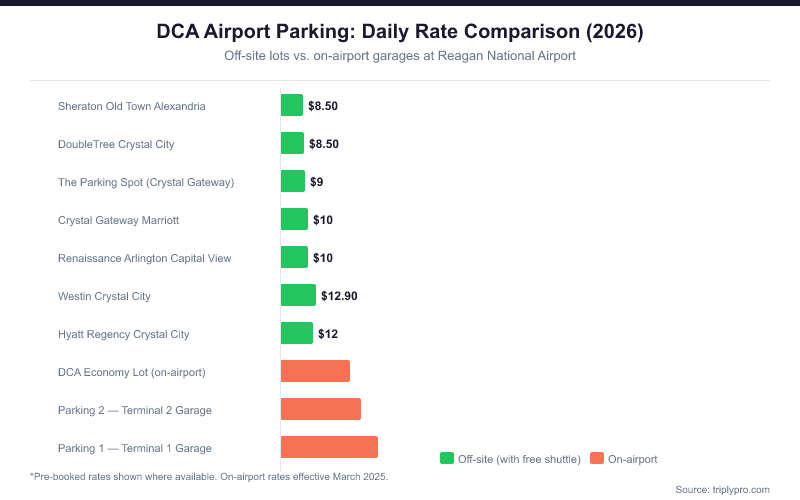The image size is (800, 500).
Task: Select the DCA Economy Lot orange bar
Action: [315, 371]
